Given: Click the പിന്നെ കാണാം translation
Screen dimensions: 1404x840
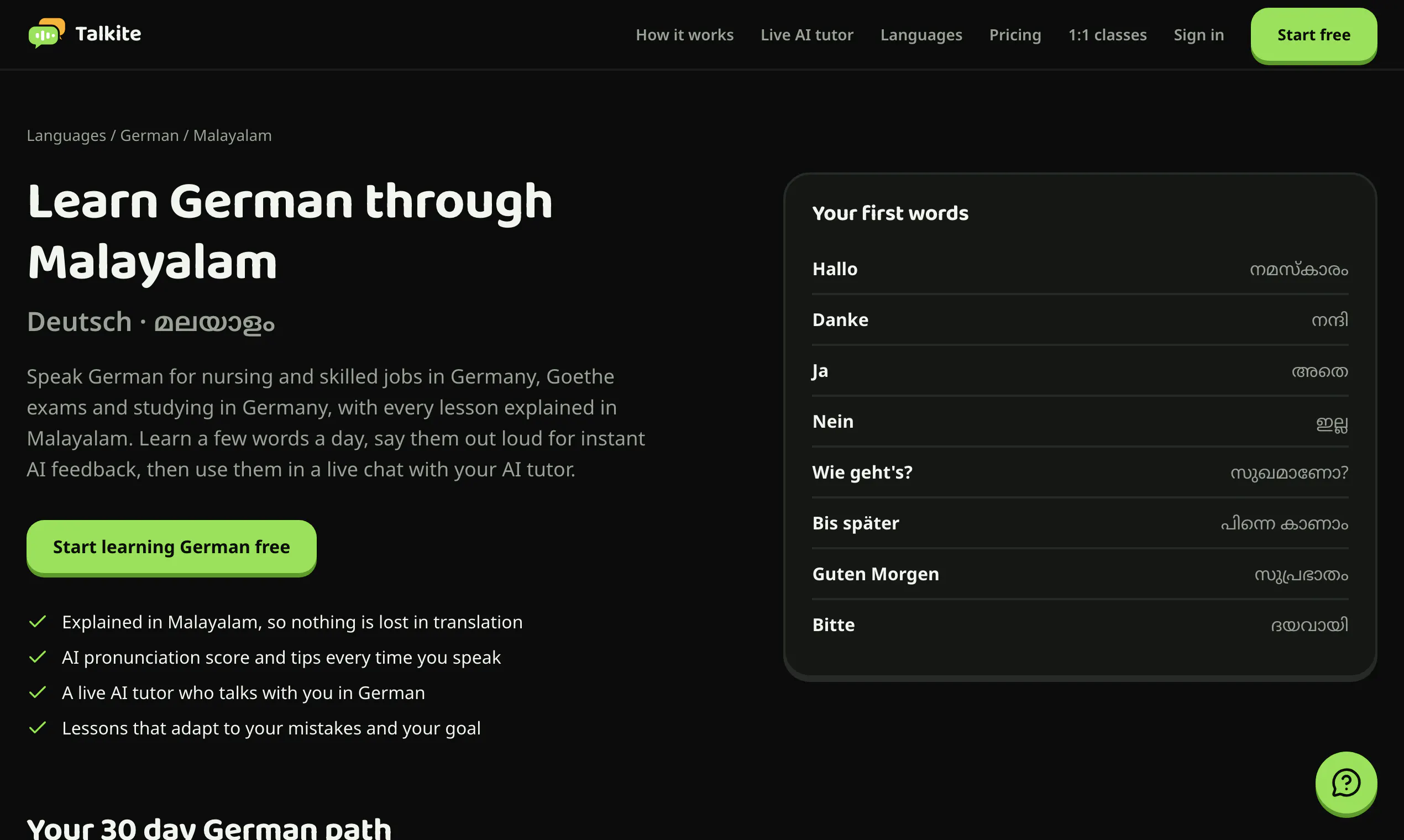Looking at the screenshot, I should click(x=1284, y=523).
